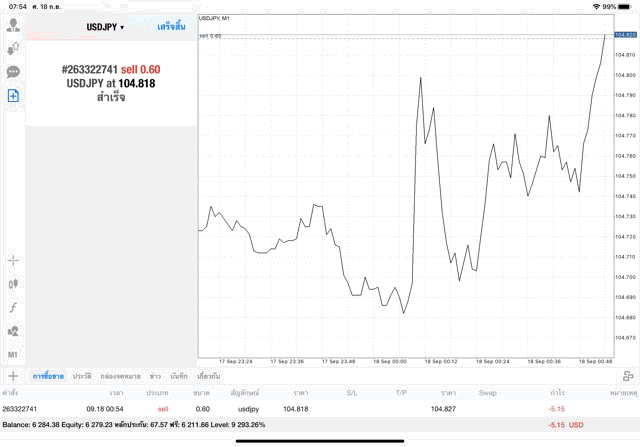Open candlestick chart type icon
This screenshot has height=447, width=640.
13,284
